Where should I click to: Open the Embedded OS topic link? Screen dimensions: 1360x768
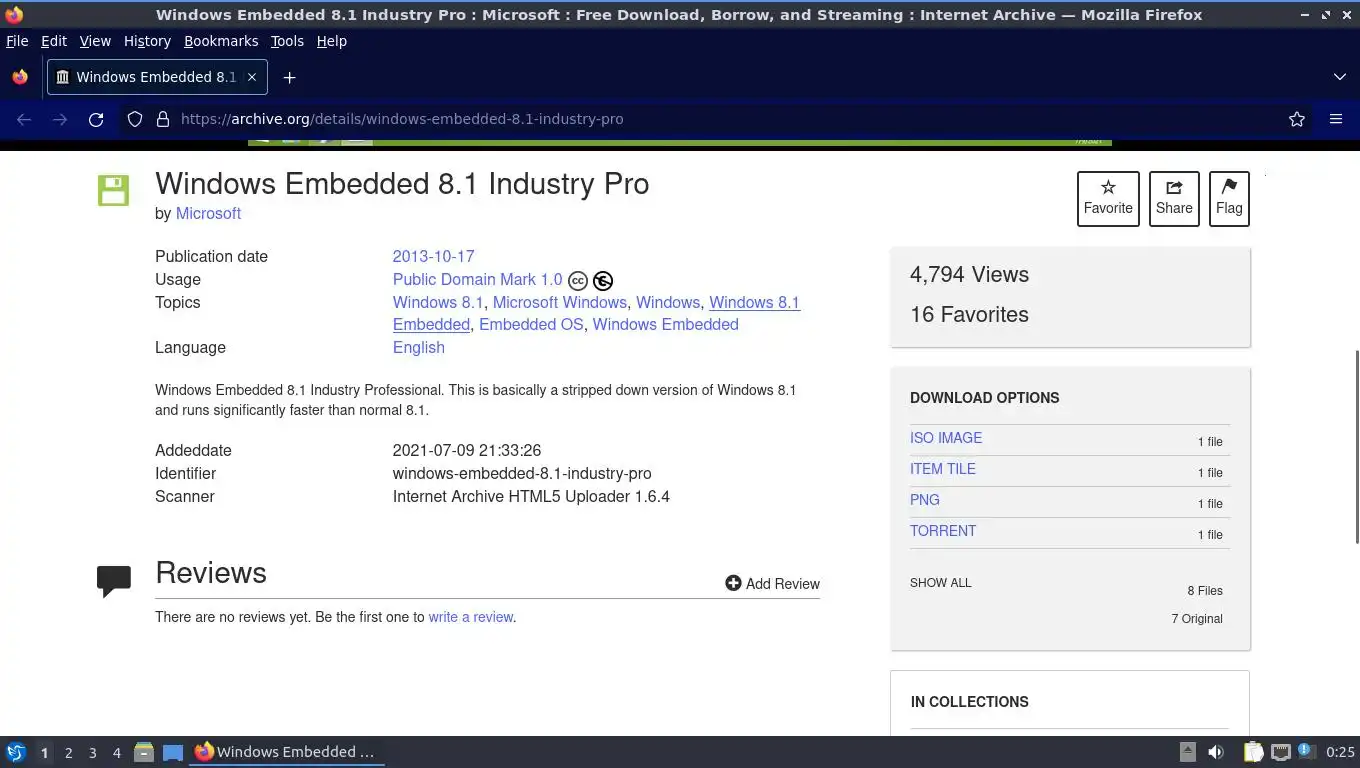(531, 324)
